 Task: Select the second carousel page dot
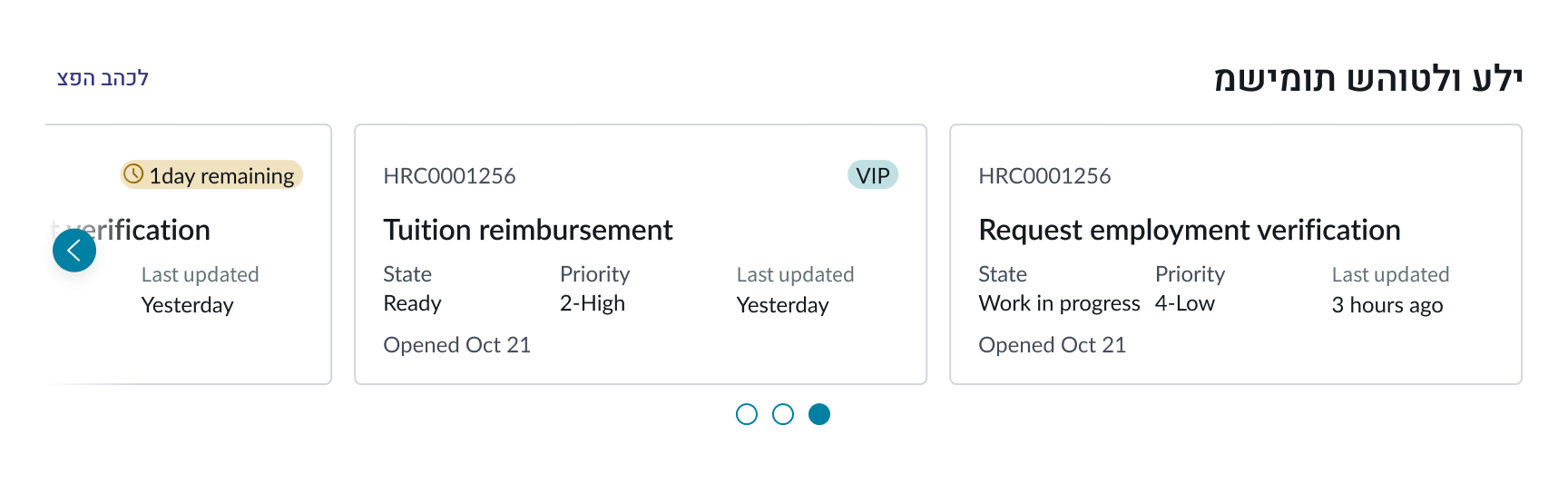(783, 414)
